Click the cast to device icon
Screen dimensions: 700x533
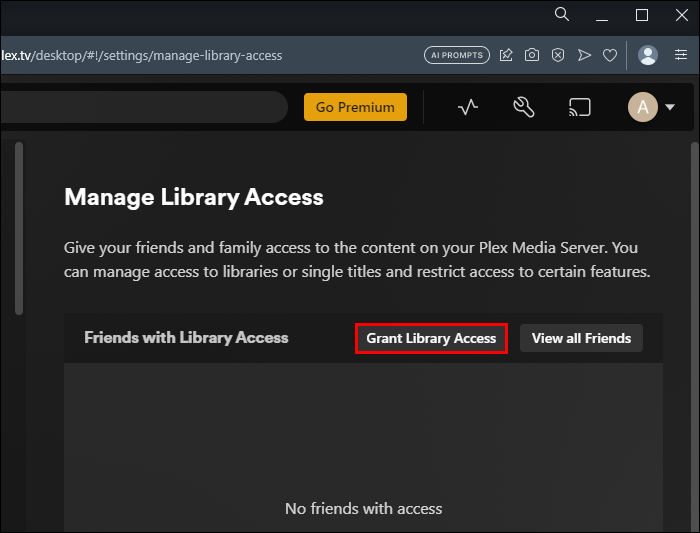pos(579,107)
